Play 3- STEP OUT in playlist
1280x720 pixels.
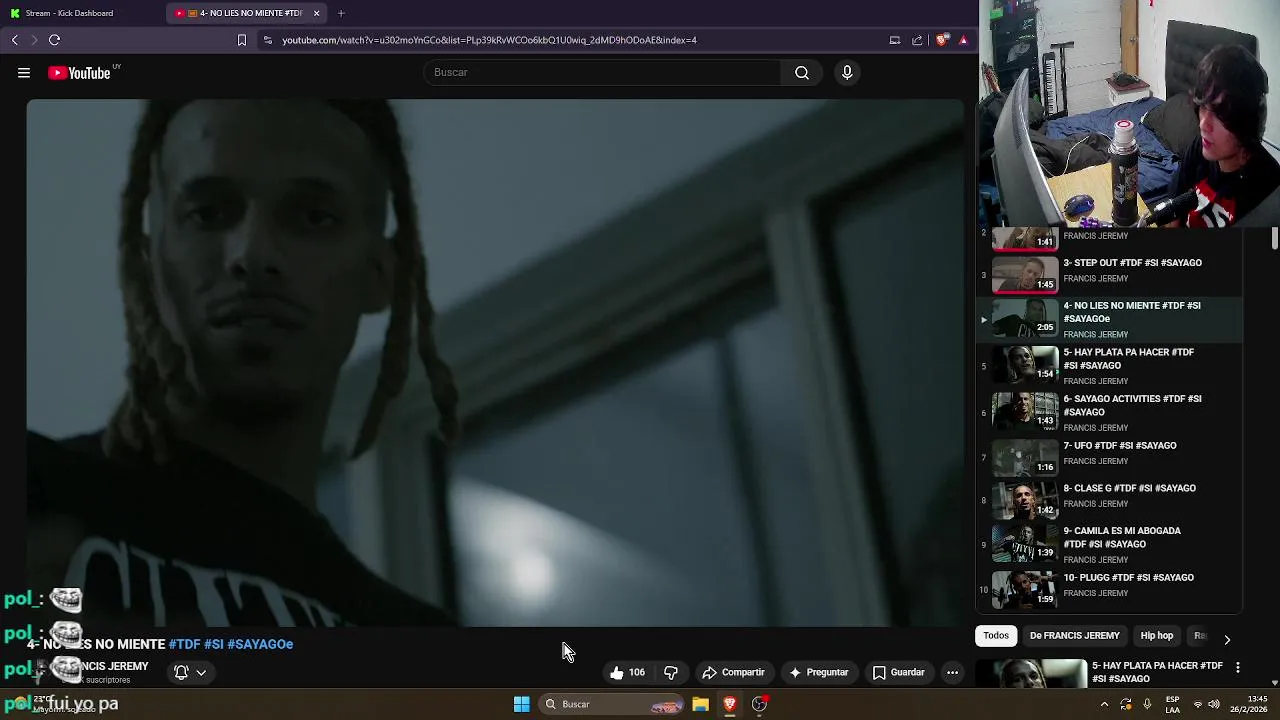pyautogui.click(x=1108, y=273)
